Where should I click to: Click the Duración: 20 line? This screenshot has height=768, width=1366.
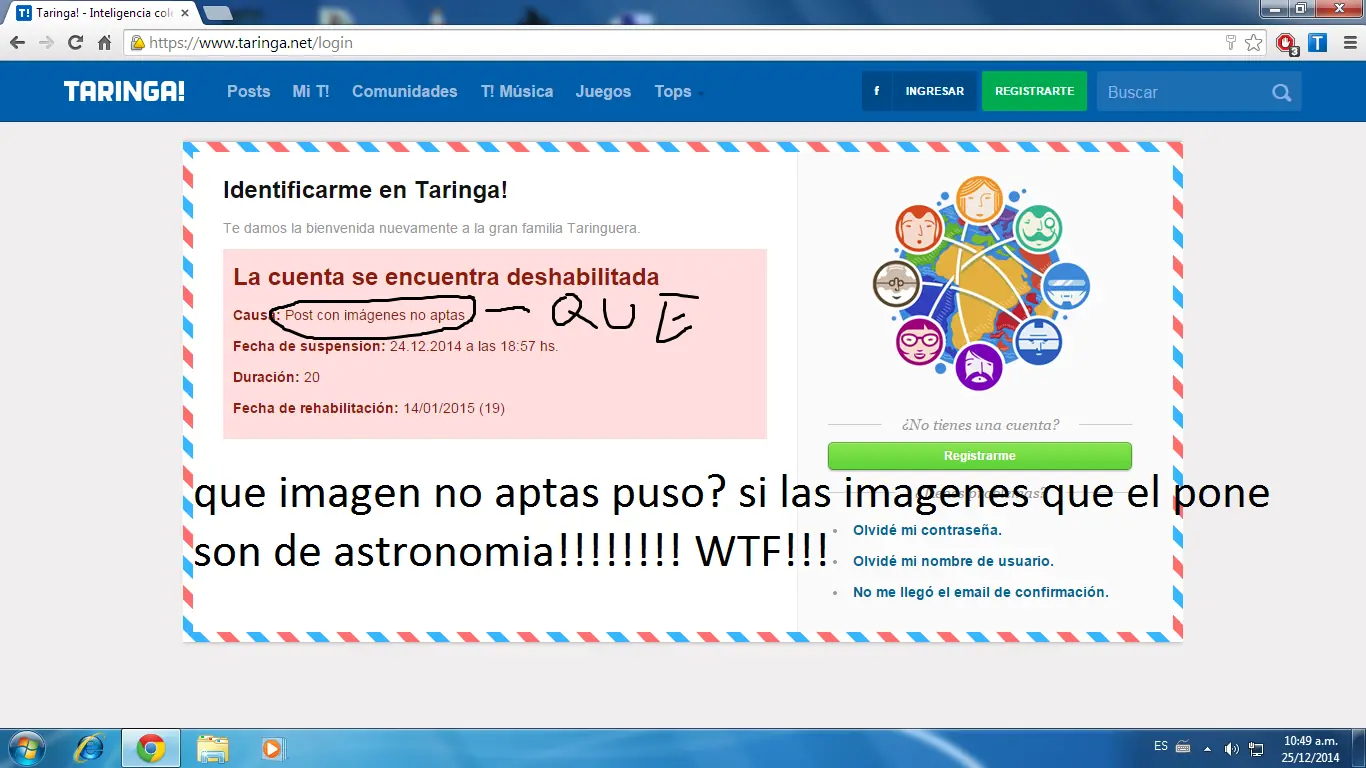click(276, 377)
